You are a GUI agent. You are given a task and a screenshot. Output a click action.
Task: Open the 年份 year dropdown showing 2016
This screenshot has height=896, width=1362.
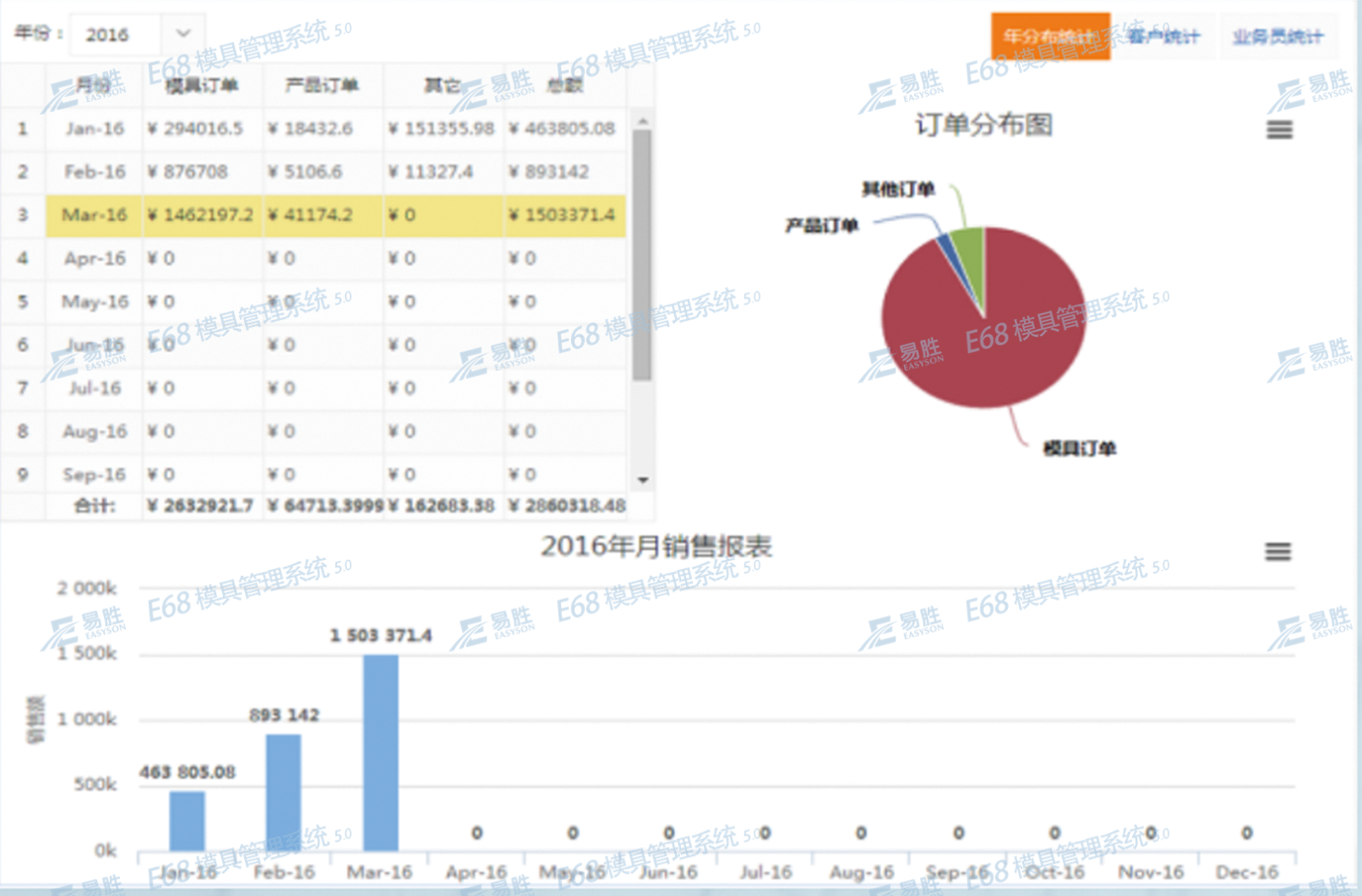pos(136,35)
